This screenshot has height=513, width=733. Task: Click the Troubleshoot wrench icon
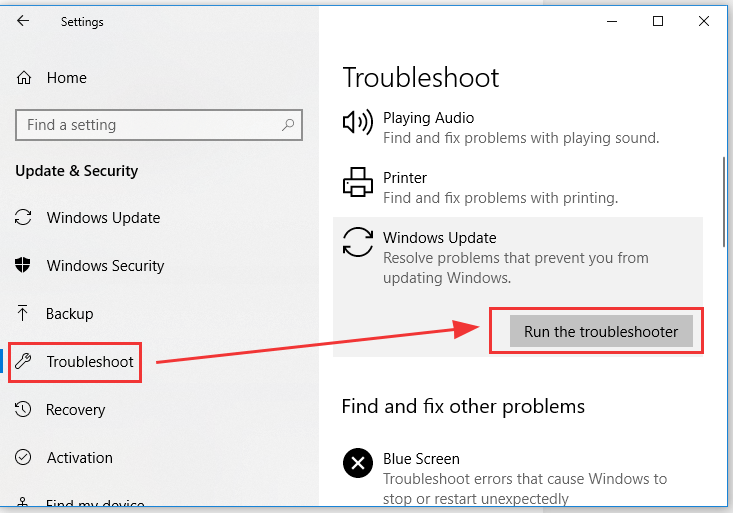(23, 361)
